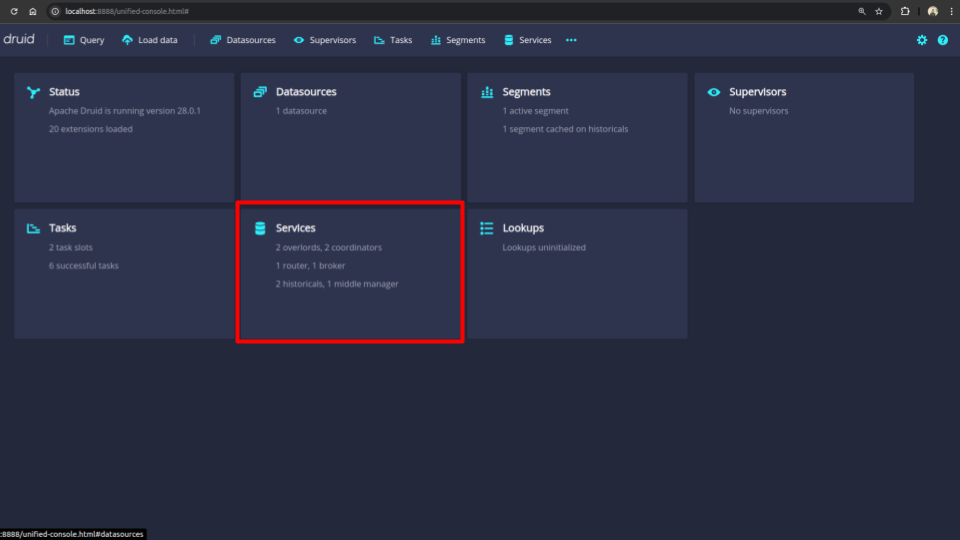Click the Services card database icon

pyautogui.click(x=261, y=228)
